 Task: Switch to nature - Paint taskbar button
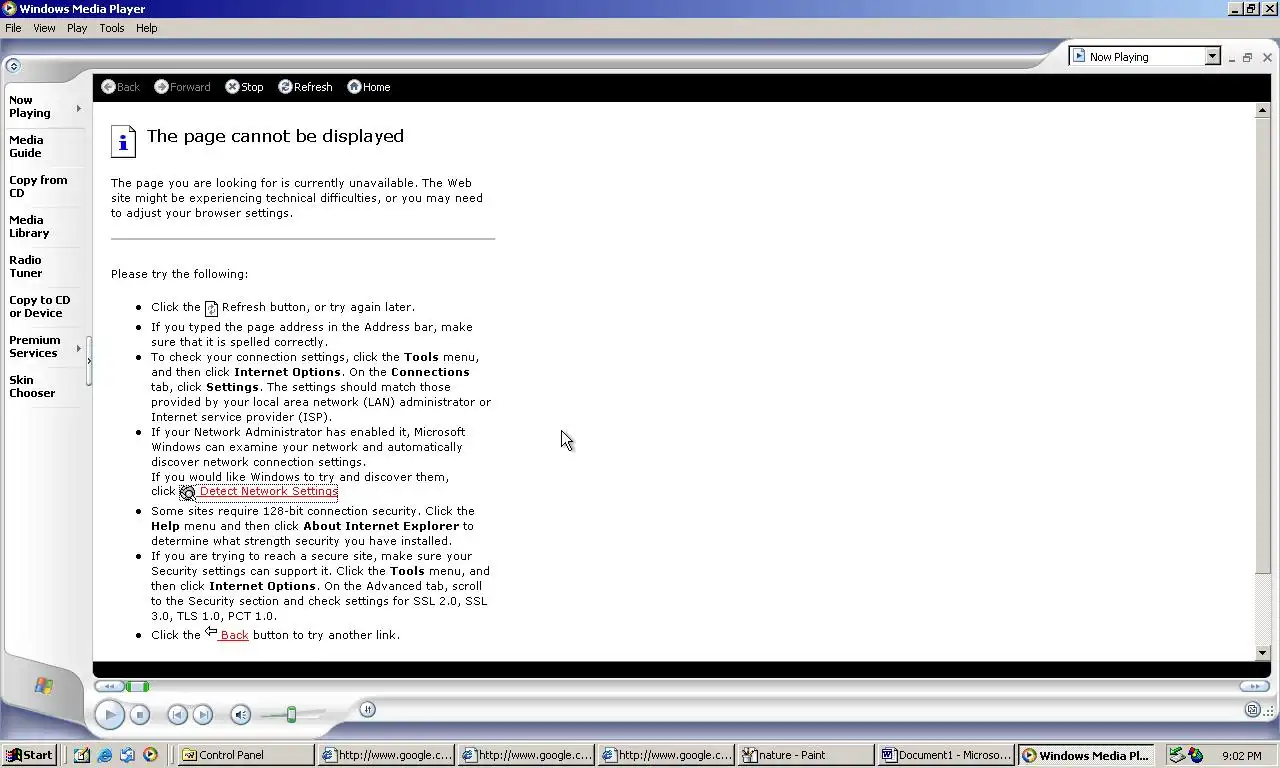[804, 755]
